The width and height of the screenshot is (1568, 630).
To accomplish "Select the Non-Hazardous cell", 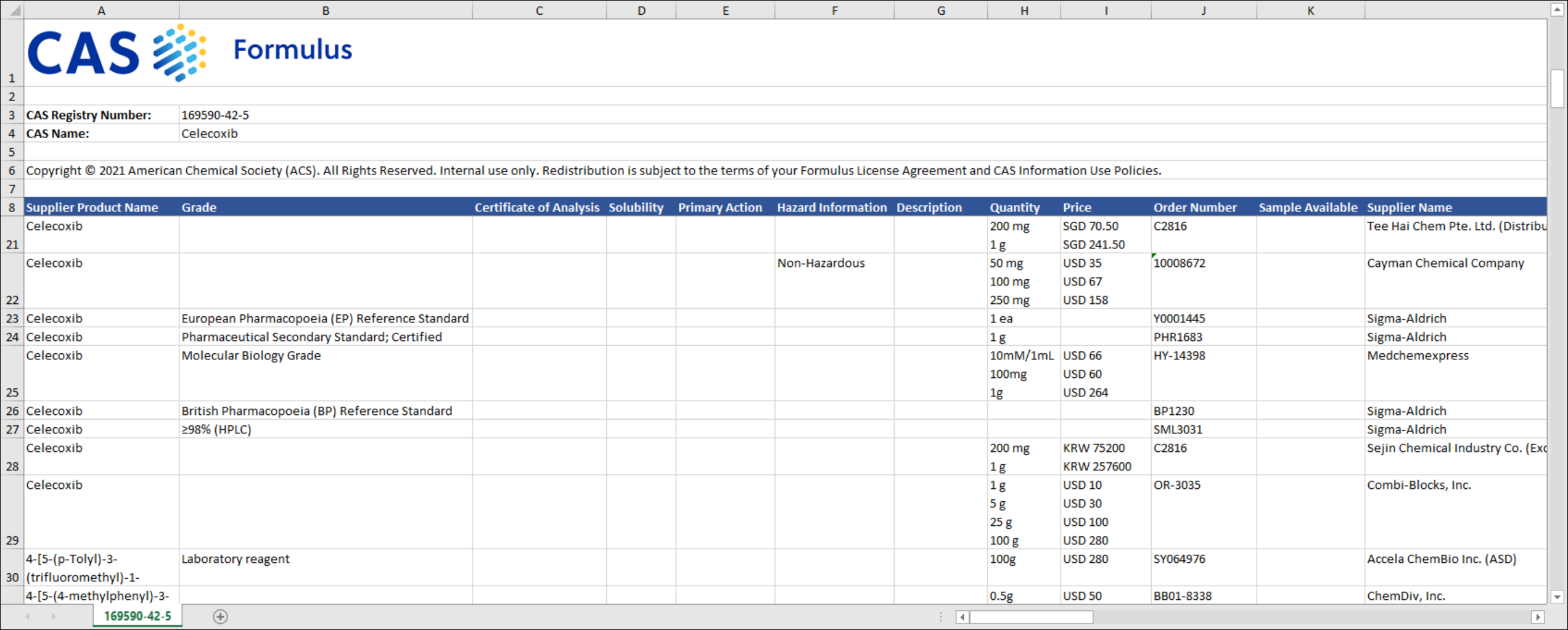I will [834, 281].
